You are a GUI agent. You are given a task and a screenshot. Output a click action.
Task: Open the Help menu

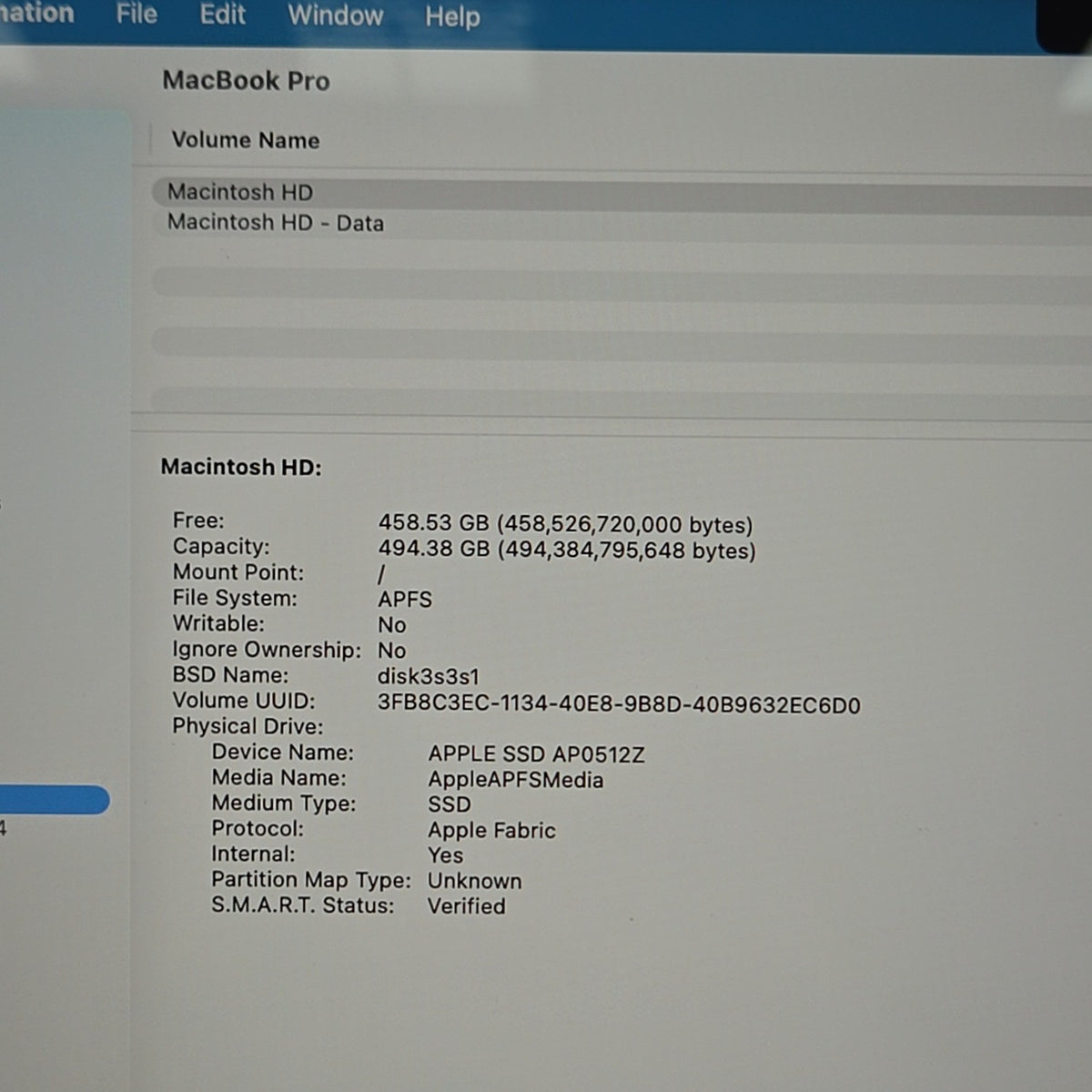pos(452,16)
